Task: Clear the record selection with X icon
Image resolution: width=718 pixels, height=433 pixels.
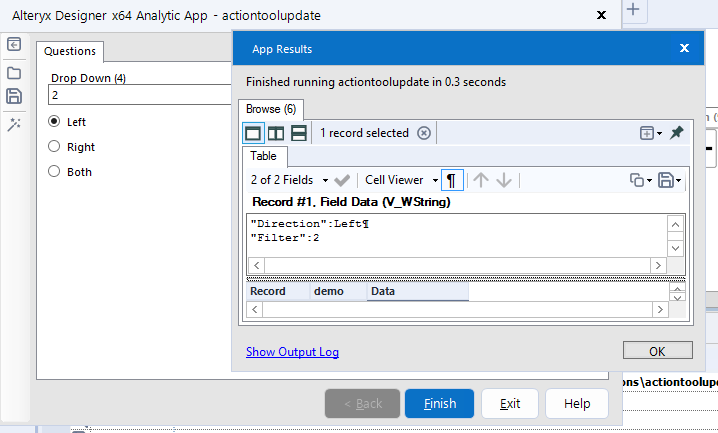Action: [x=424, y=133]
